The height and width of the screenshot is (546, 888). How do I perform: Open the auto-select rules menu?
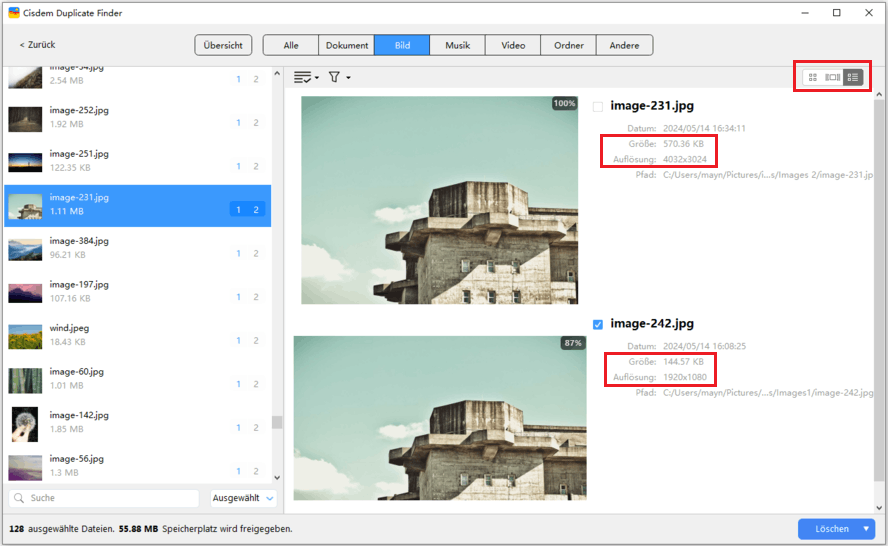302,77
